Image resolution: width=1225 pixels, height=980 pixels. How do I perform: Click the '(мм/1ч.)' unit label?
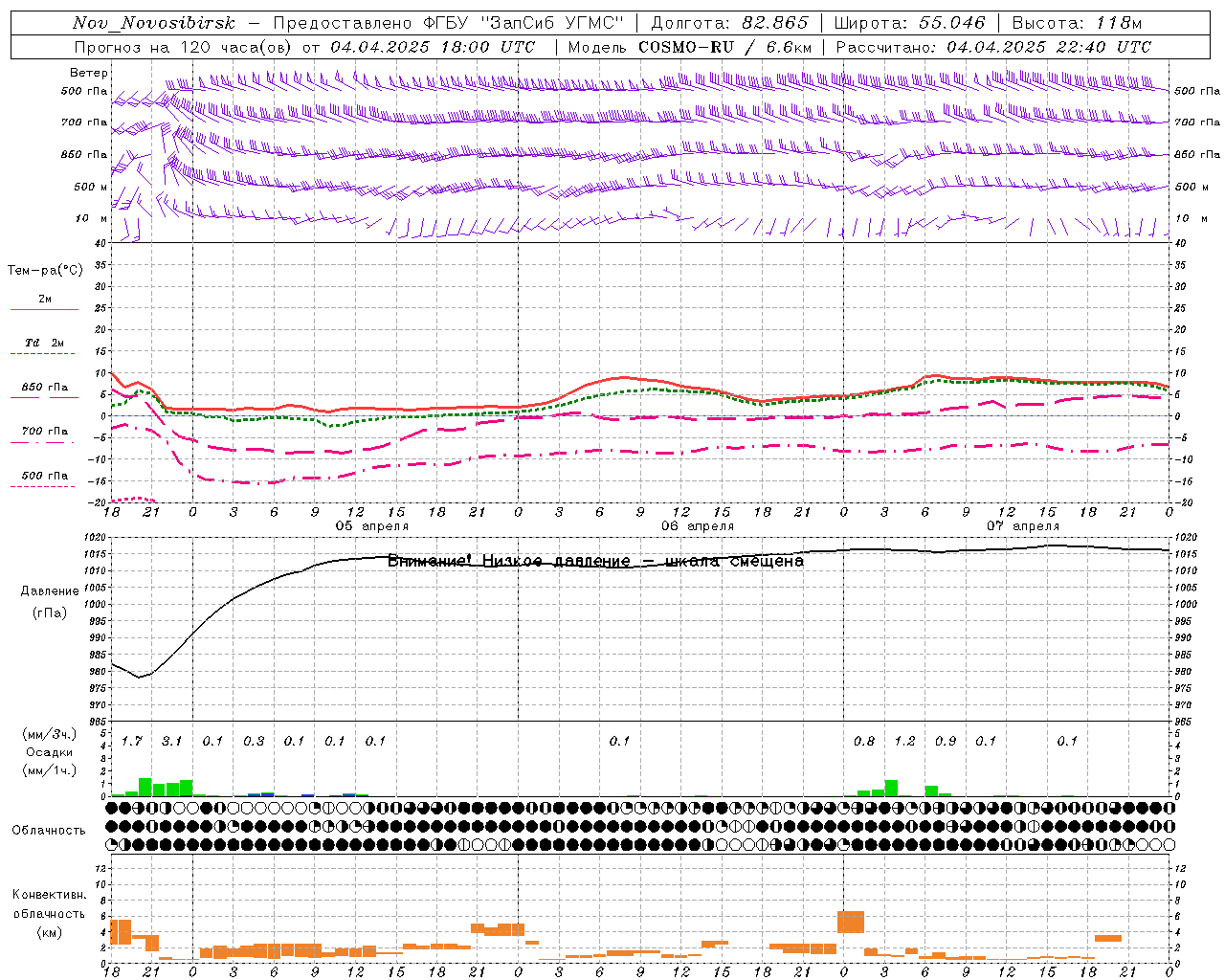49,770
